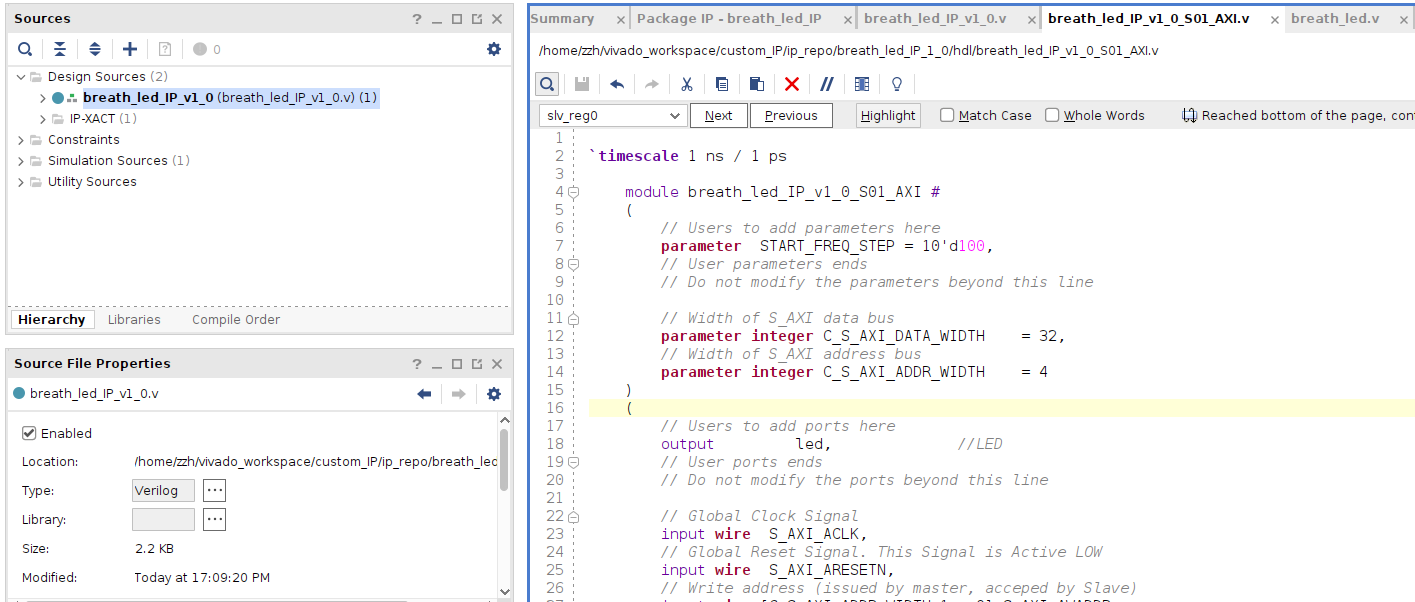1415x602 pixels.
Task: Click the Highlight button
Action: 888,116
